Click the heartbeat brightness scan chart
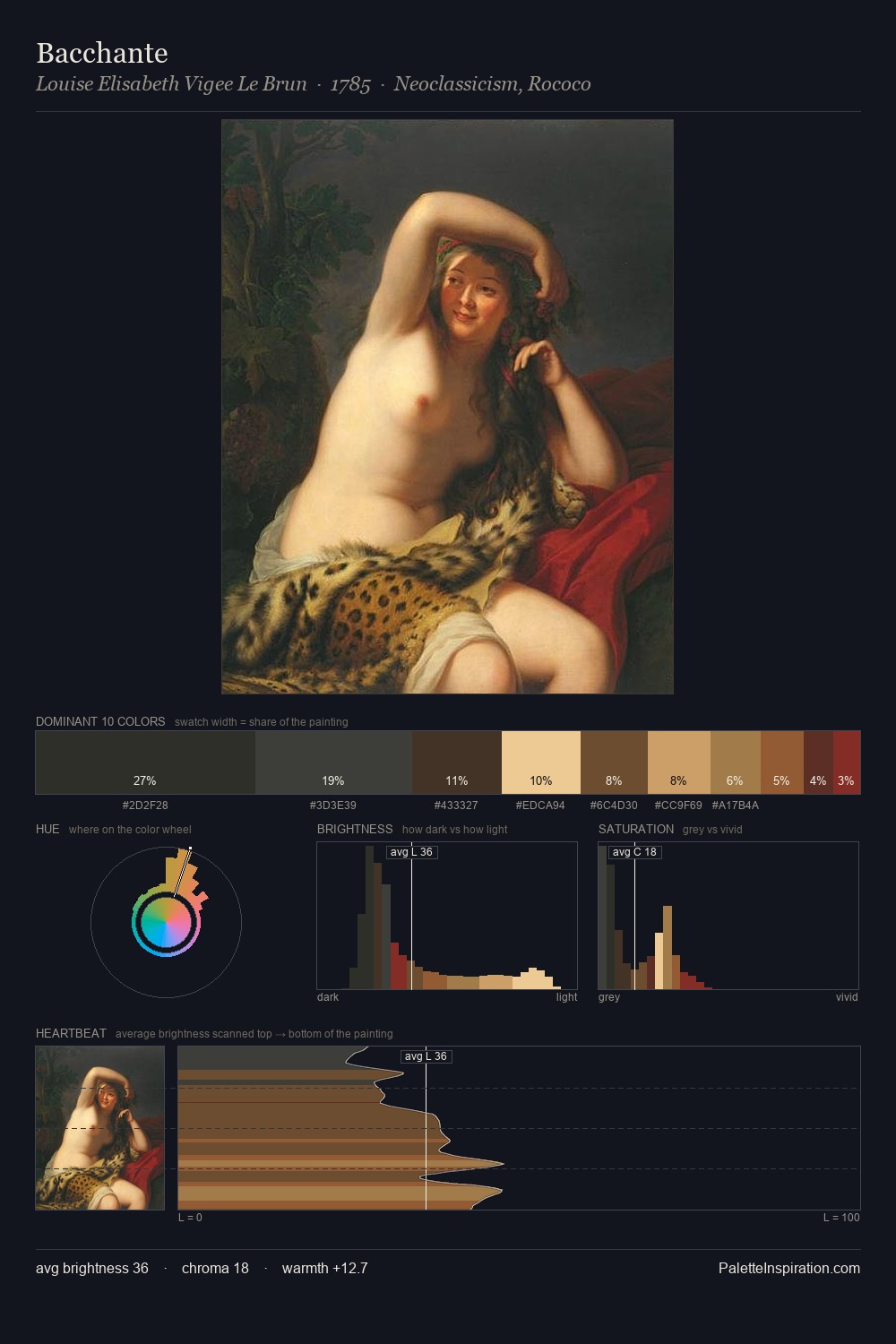896x1344 pixels. 519,1128
